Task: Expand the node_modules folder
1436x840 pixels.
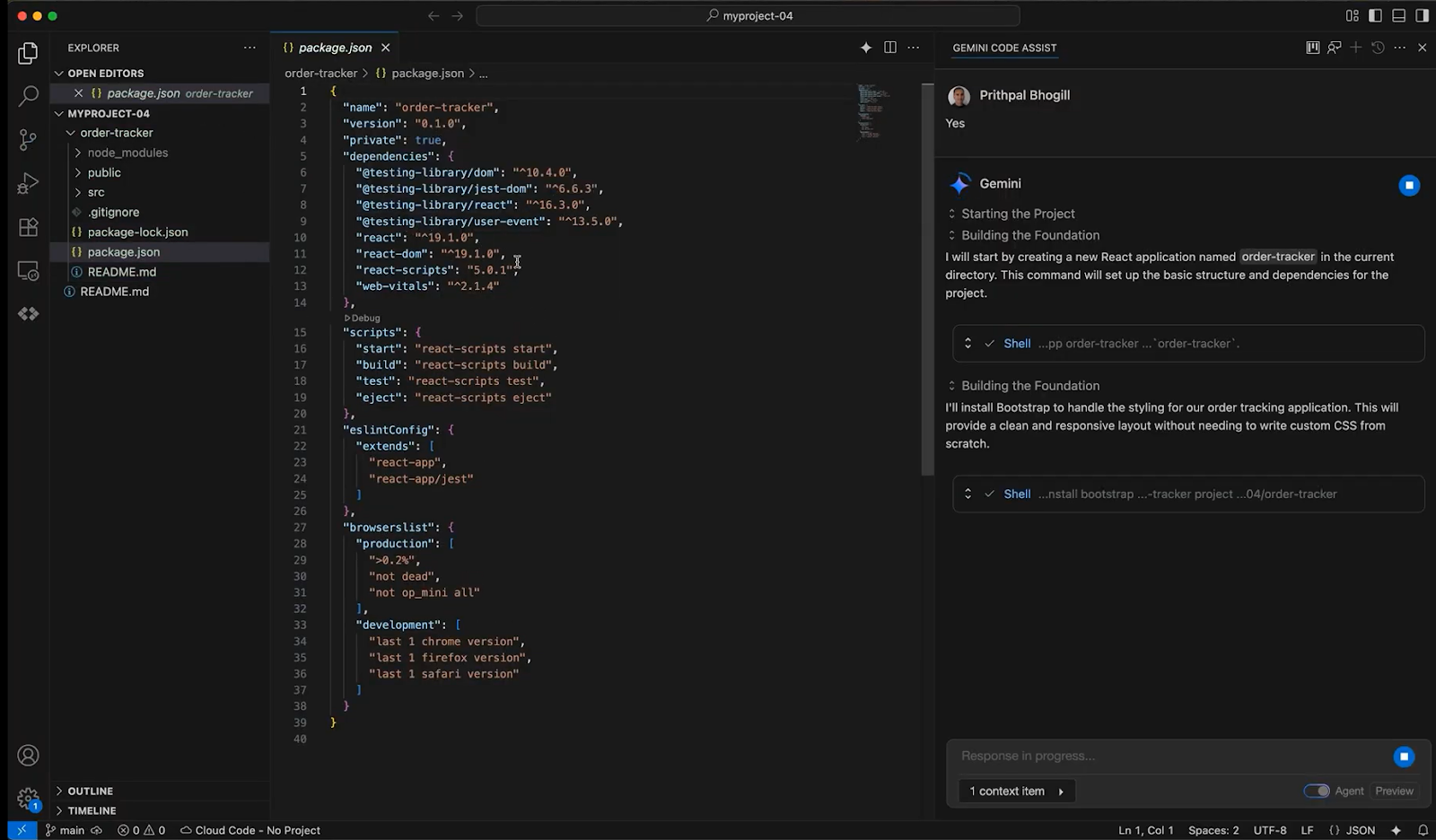Action: (127, 153)
